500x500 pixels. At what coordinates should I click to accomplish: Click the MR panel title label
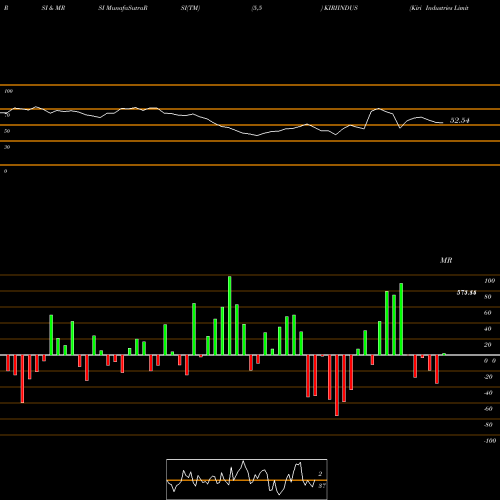point(446,260)
